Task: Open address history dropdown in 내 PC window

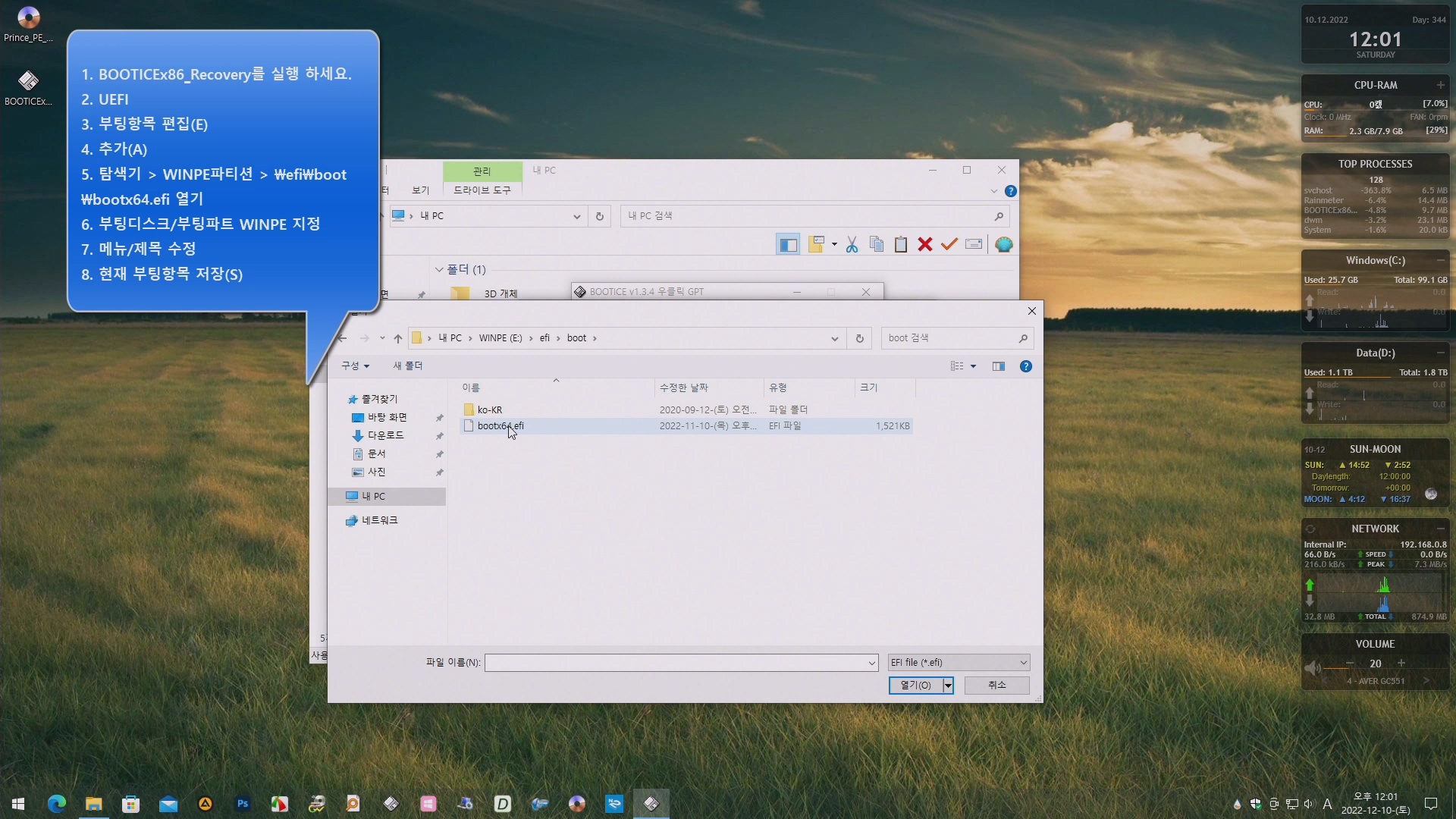Action: coord(576,216)
